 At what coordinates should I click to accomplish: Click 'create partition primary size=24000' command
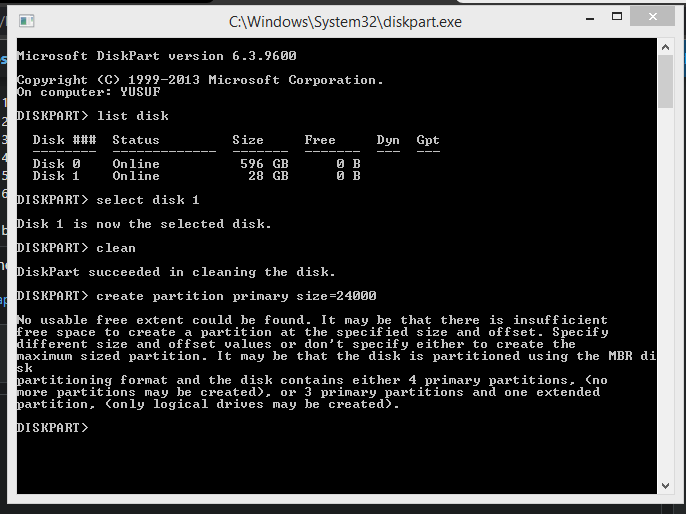(196, 296)
